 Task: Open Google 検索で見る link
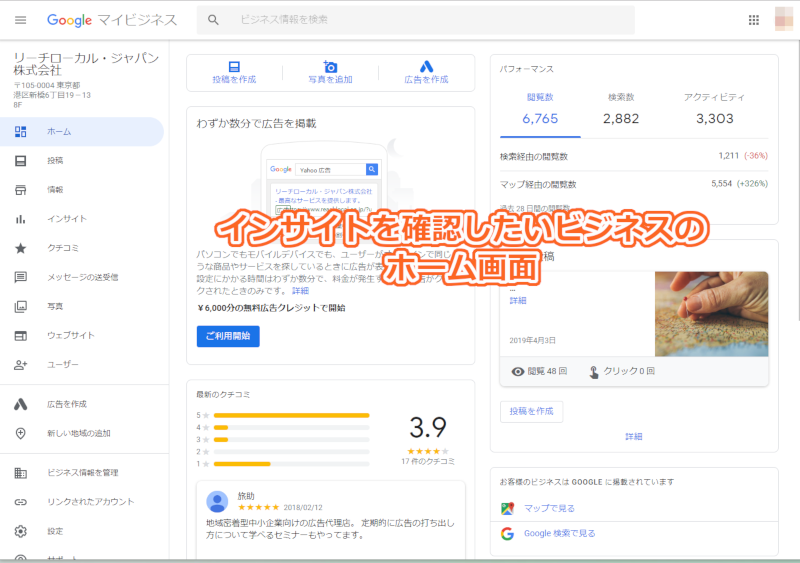(560, 533)
